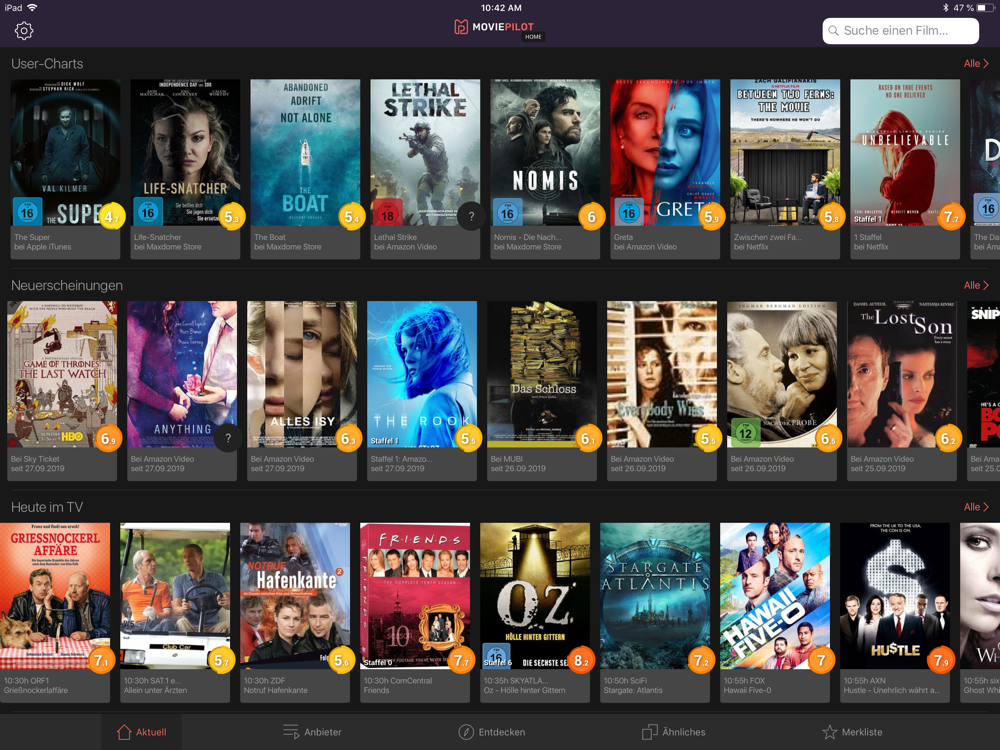The width and height of the screenshot is (1000, 750).
Task: Tap the unrated question mark on Lethal Strike
Action: [x=471, y=217]
